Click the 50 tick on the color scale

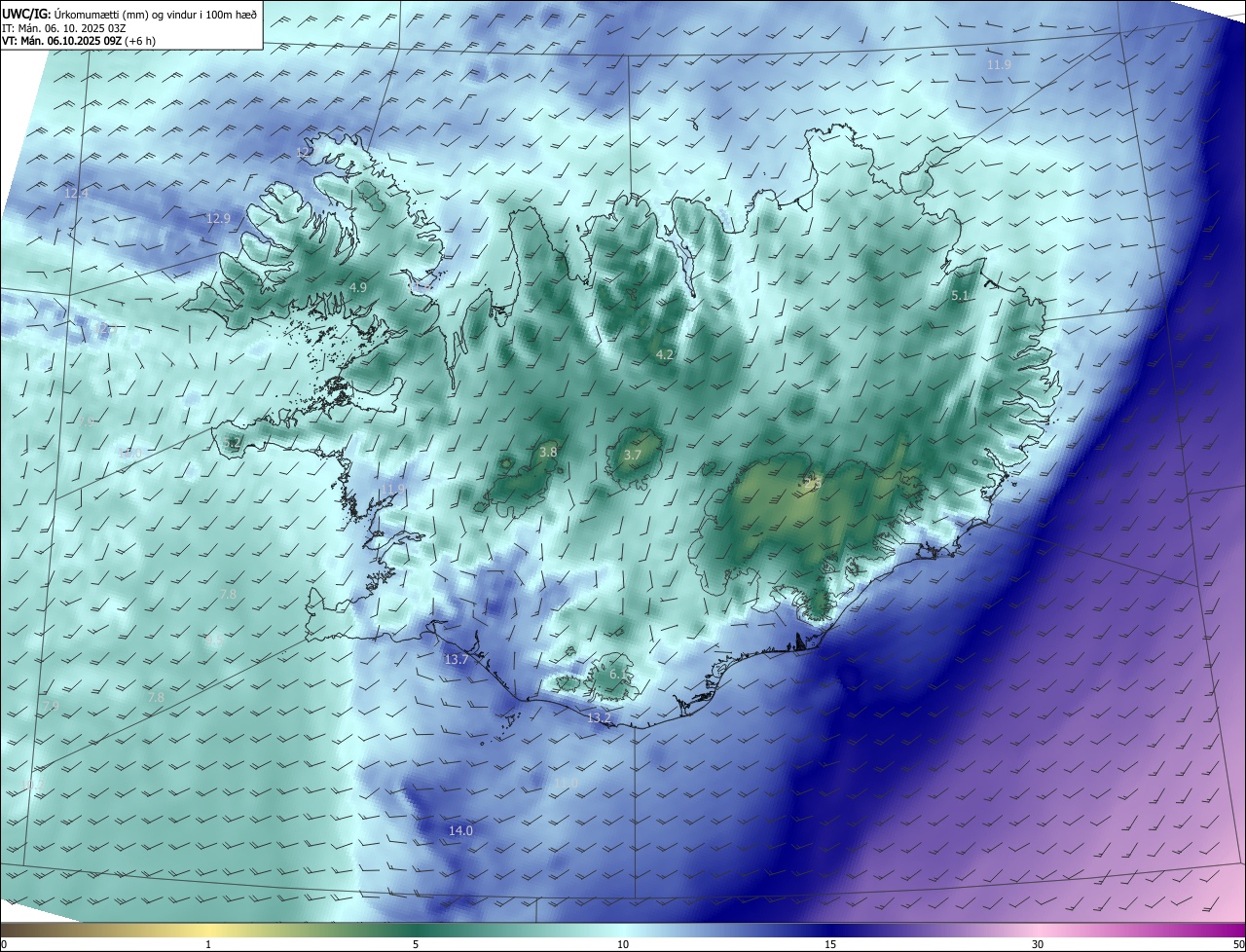point(1238,944)
